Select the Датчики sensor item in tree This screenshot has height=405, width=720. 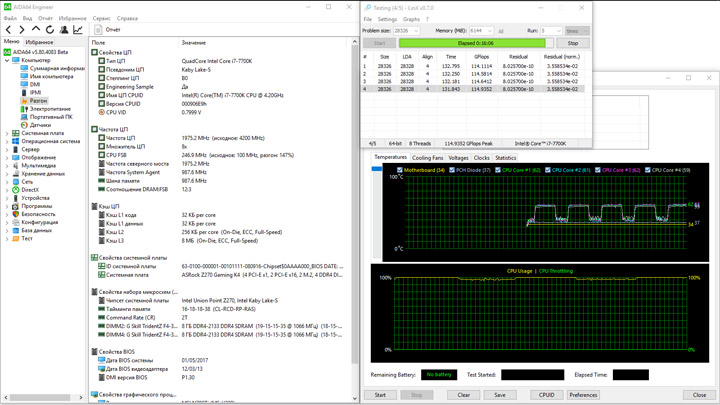tap(40, 125)
